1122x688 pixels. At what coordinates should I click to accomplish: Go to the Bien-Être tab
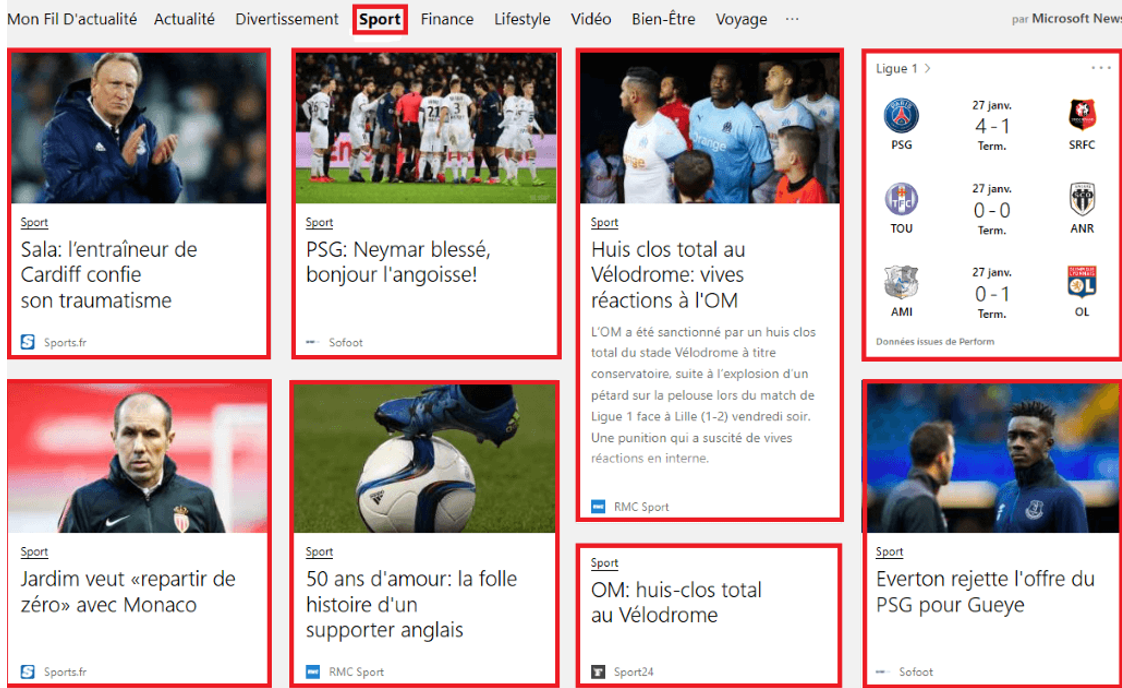coord(663,19)
